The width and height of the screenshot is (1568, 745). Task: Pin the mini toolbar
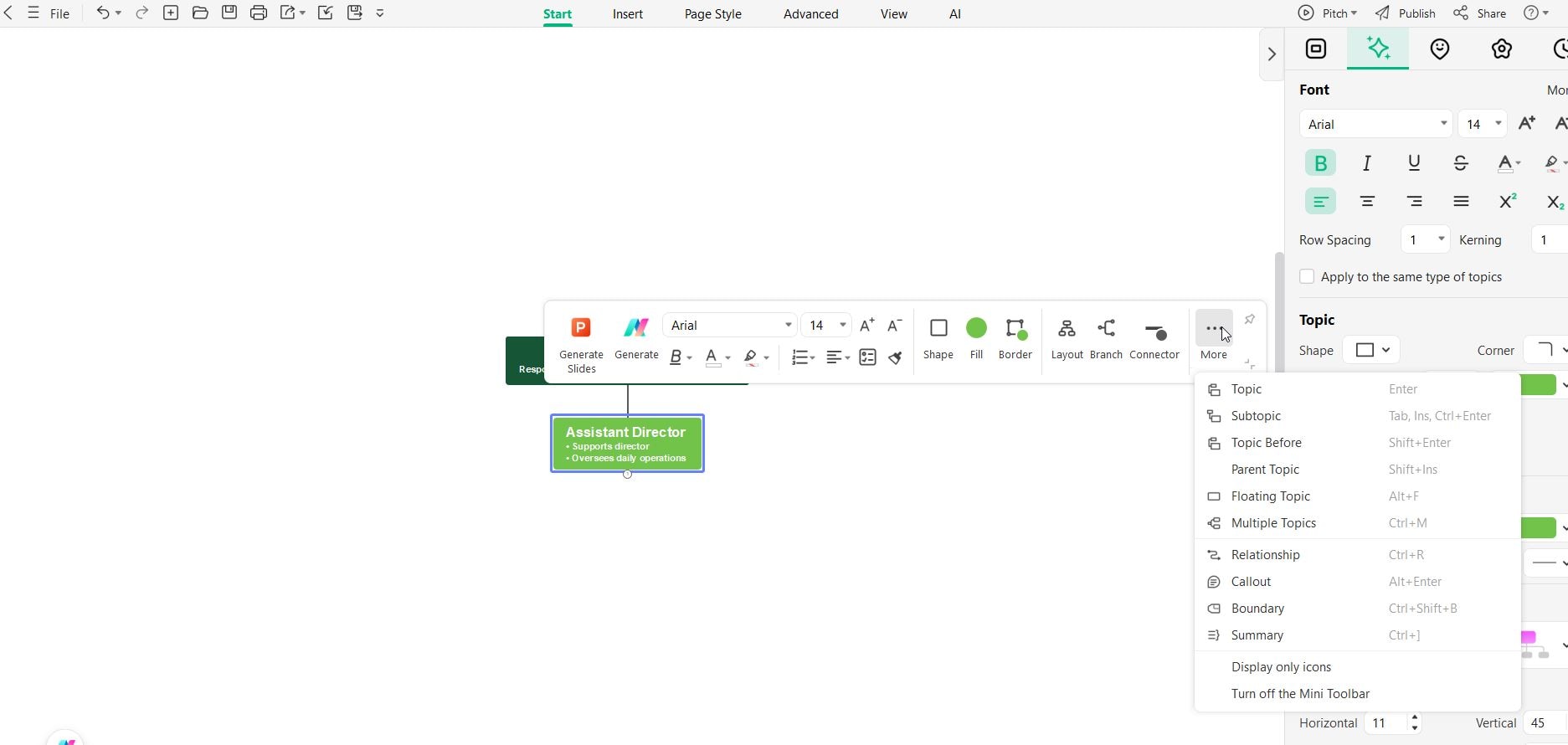point(1249,319)
